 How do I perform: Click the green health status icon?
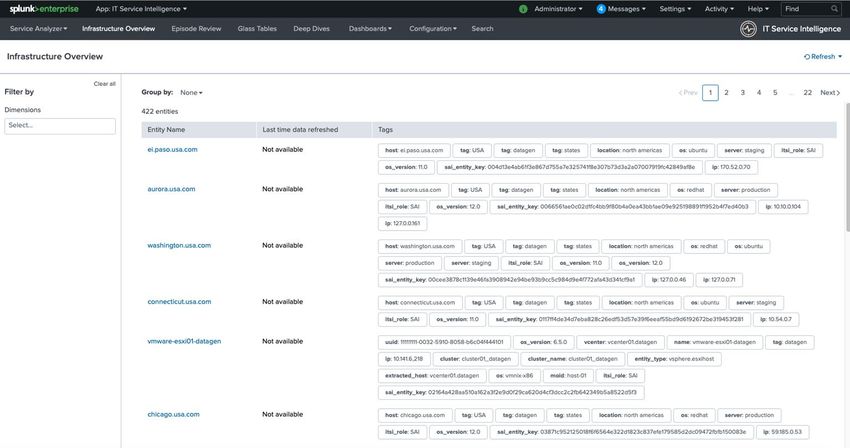(523, 9)
